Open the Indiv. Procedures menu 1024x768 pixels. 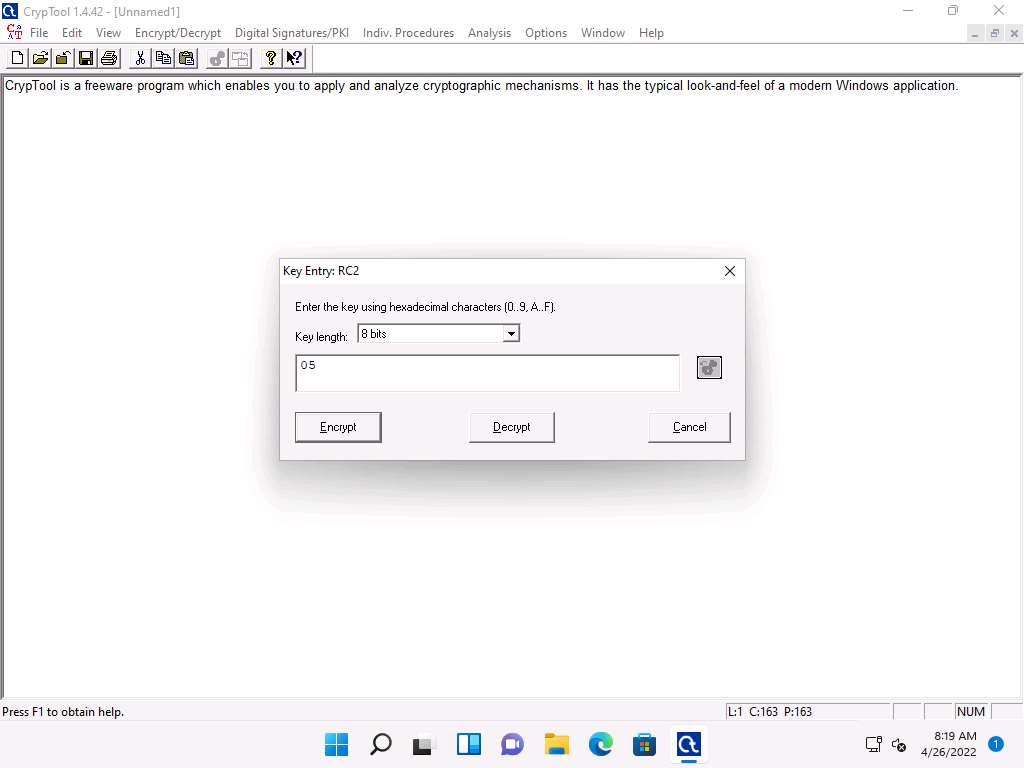408,33
